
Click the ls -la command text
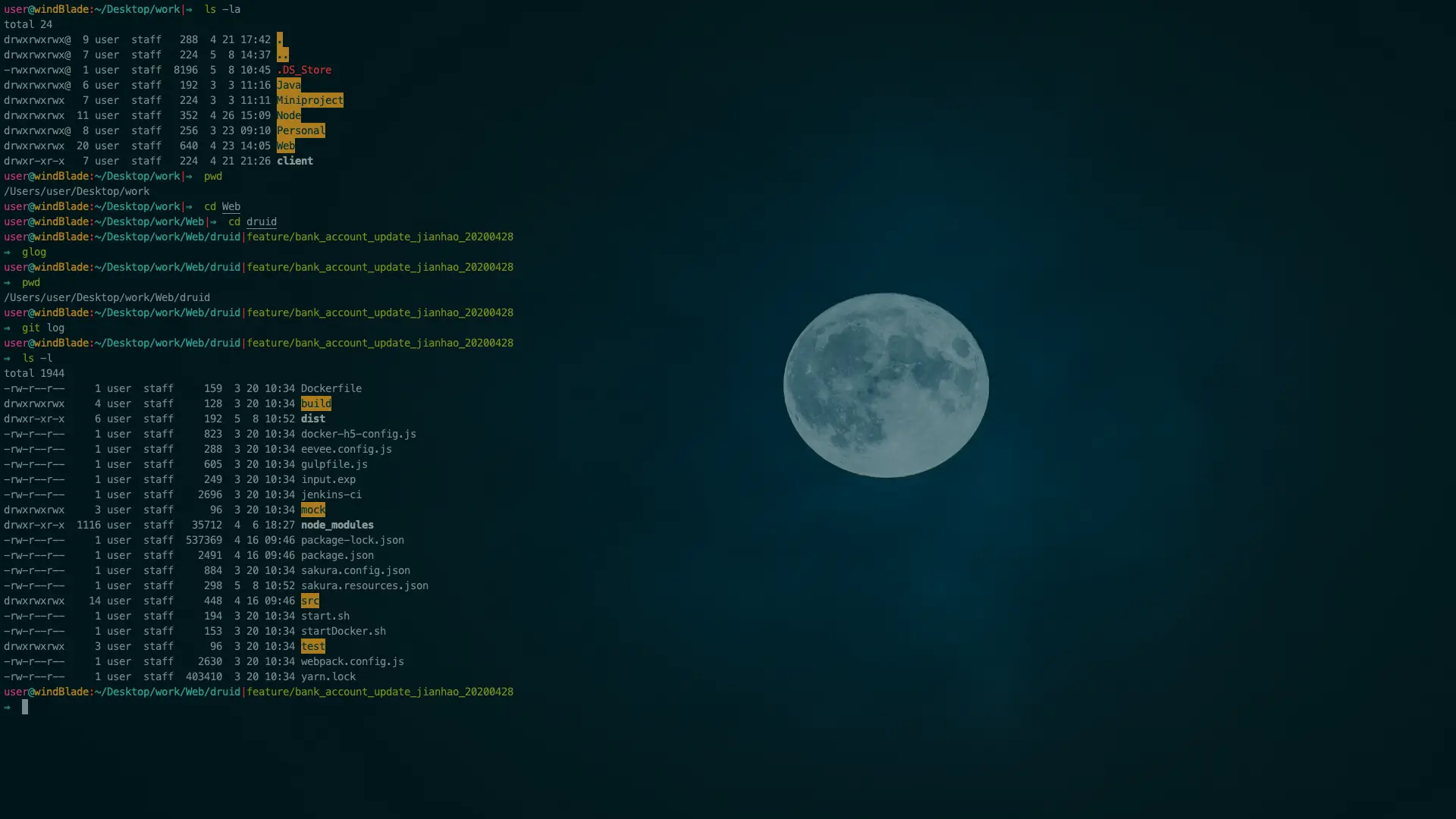pos(224,10)
